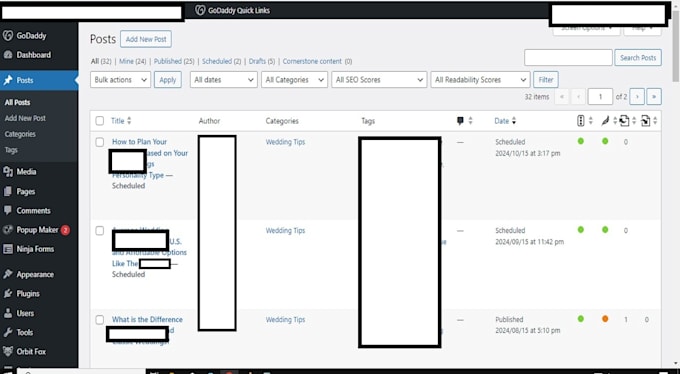Filter by Mine (24) posts

(x=133, y=62)
